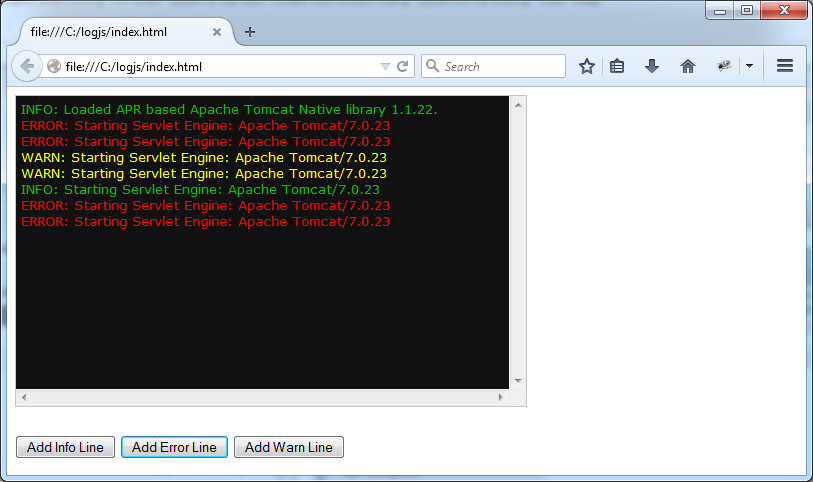813x482 pixels.
Task: Open the URL history dropdown arrow
Action: (x=385, y=66)
